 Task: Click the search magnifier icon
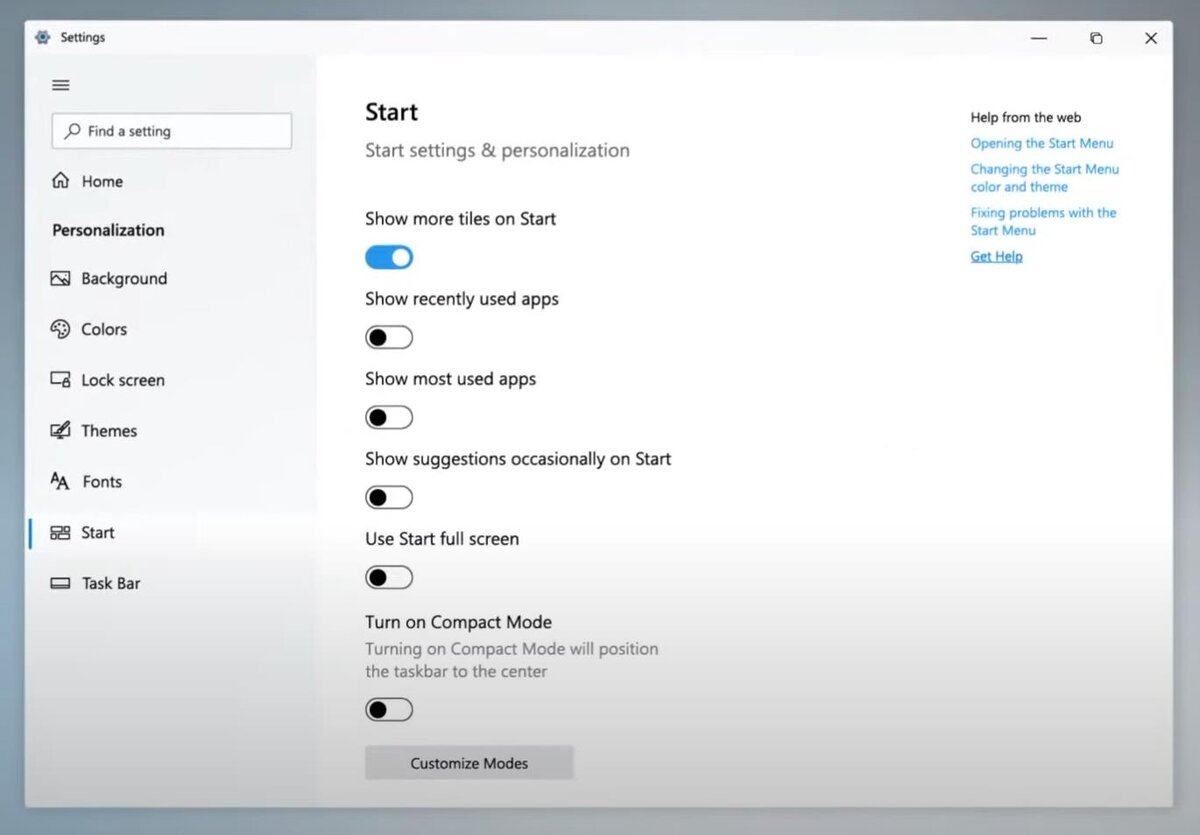pos(72,131)
